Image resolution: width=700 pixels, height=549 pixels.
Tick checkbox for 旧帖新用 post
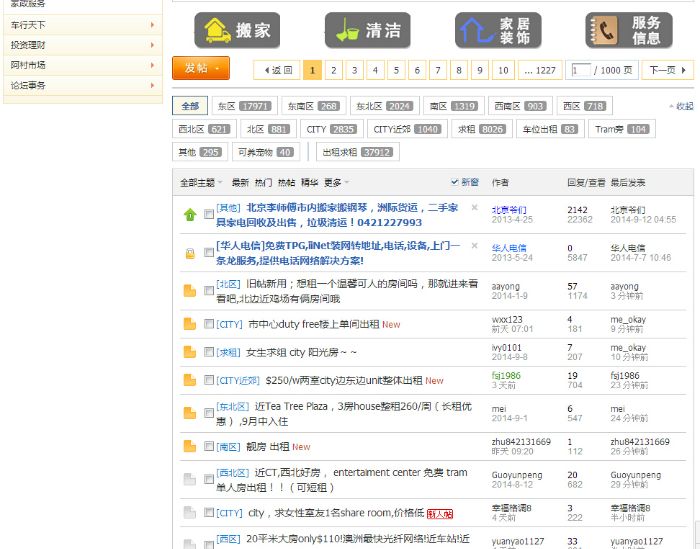point(208,291)
